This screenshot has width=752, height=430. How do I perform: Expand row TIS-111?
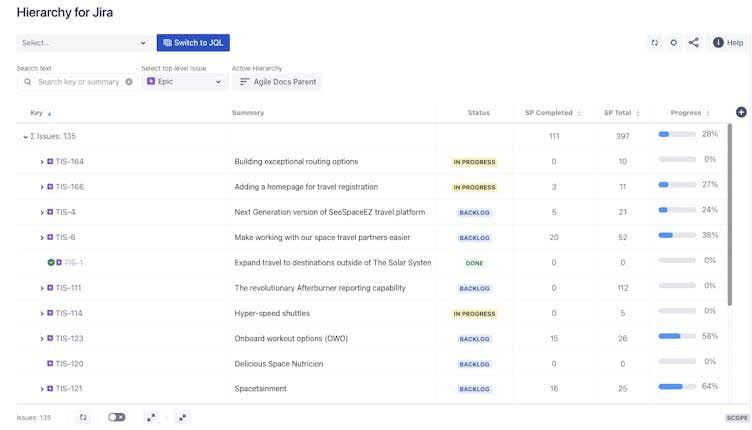click(42, 289)
